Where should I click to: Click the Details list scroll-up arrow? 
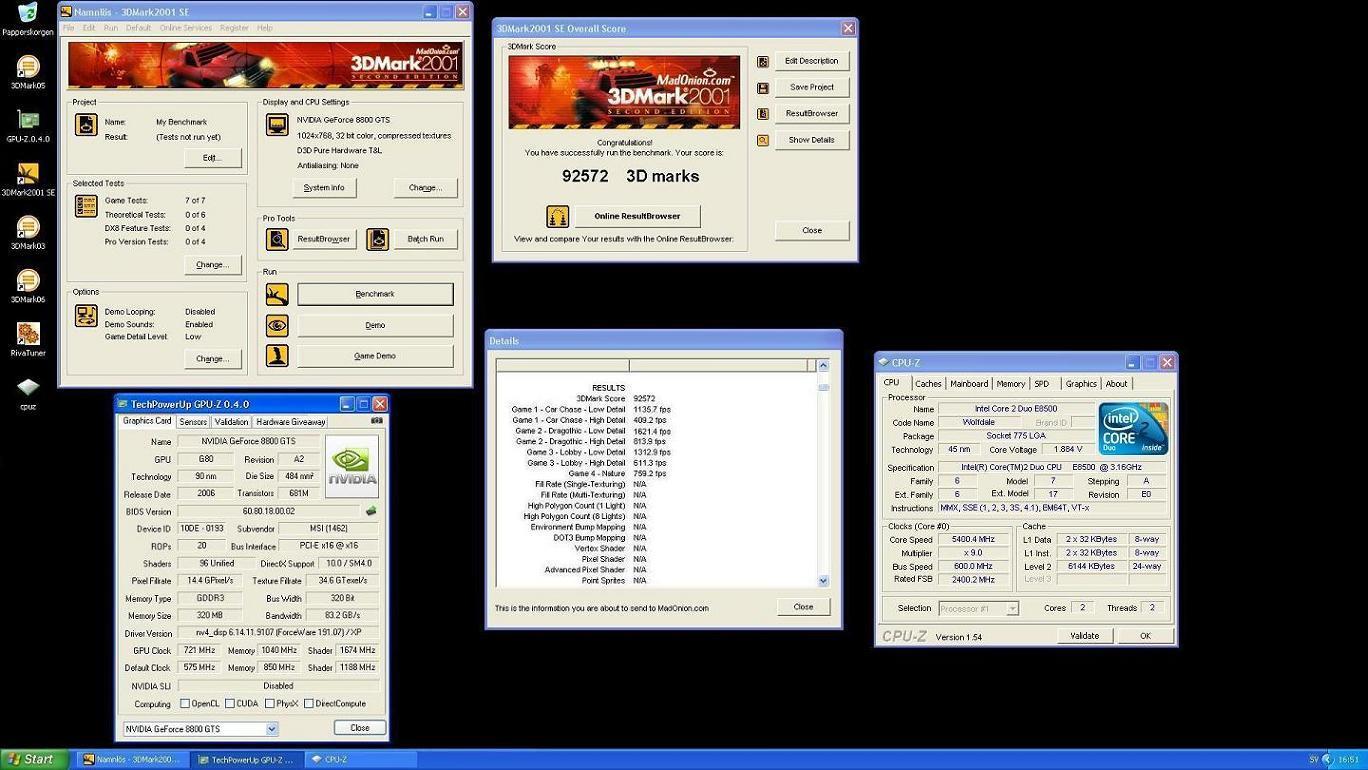823,365
